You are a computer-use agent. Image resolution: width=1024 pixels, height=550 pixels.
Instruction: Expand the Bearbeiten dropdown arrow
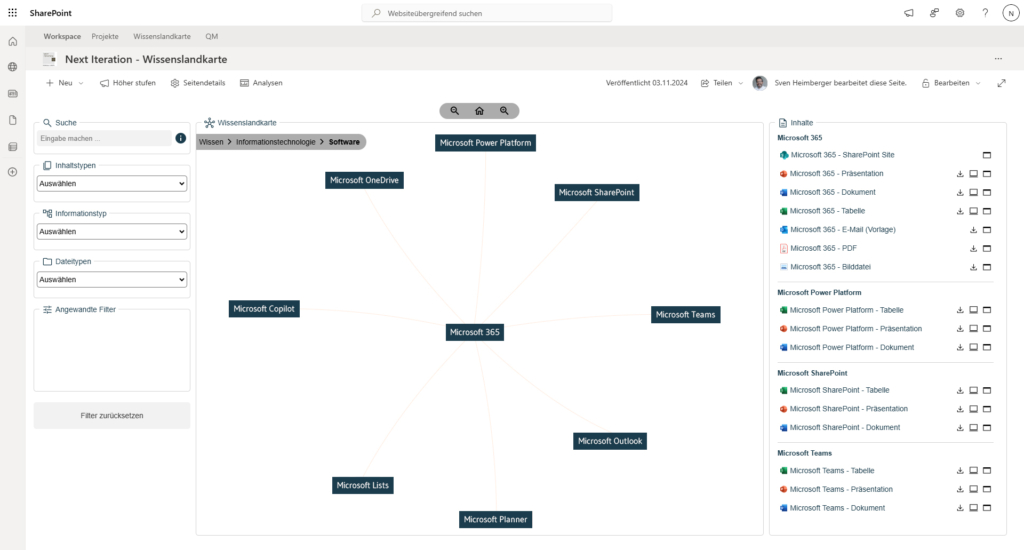tap(978, 83)
